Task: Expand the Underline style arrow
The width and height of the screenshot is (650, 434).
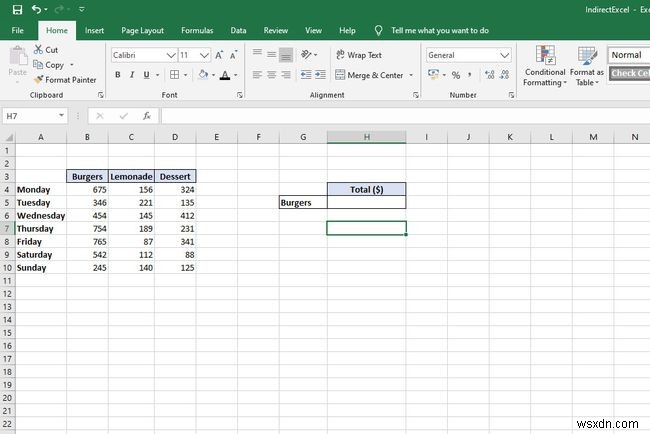Action: tap(158, 75)
